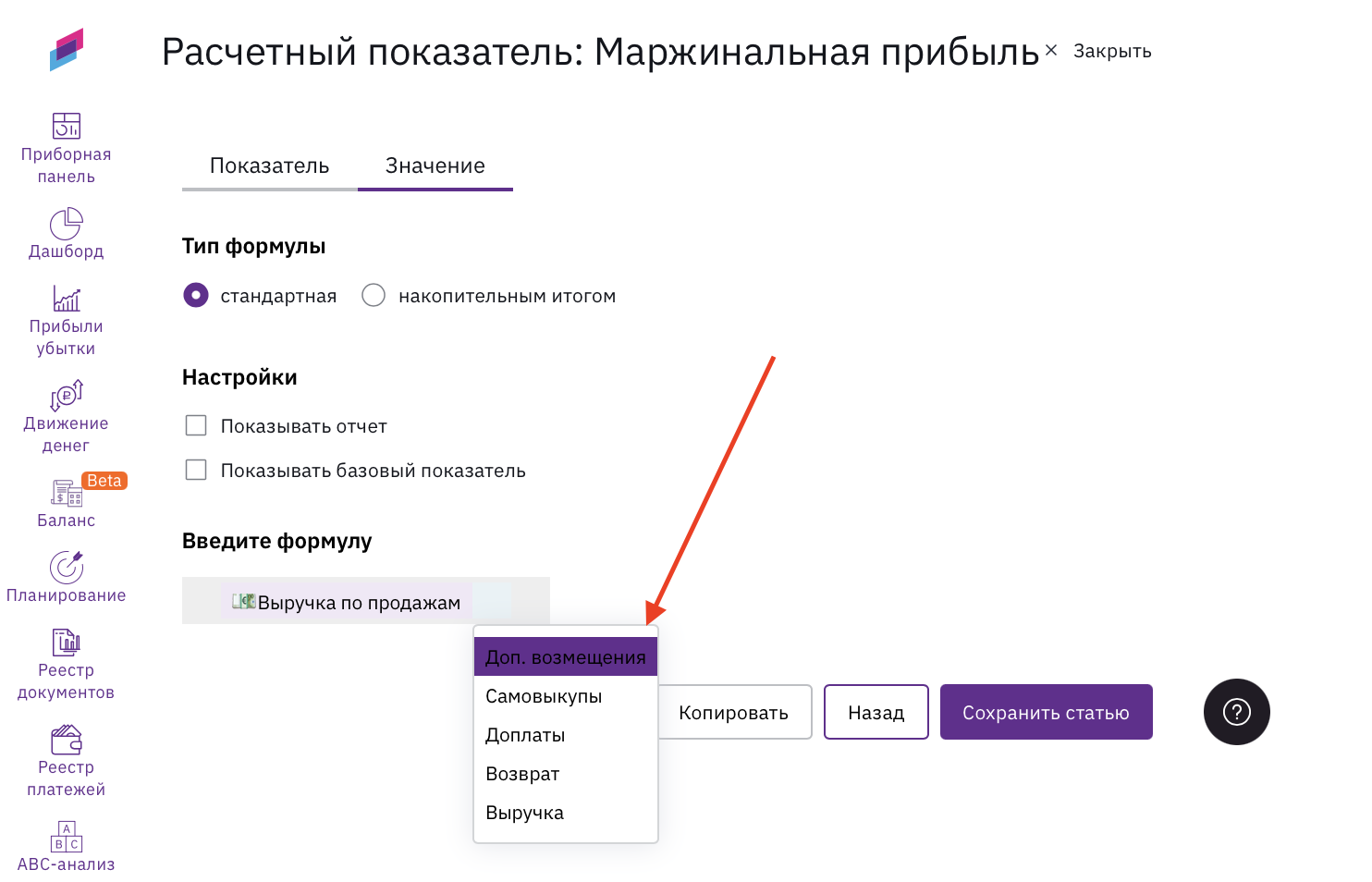Check Показывать базовый показатель box

pyautogui.click(x=196, y=470)
